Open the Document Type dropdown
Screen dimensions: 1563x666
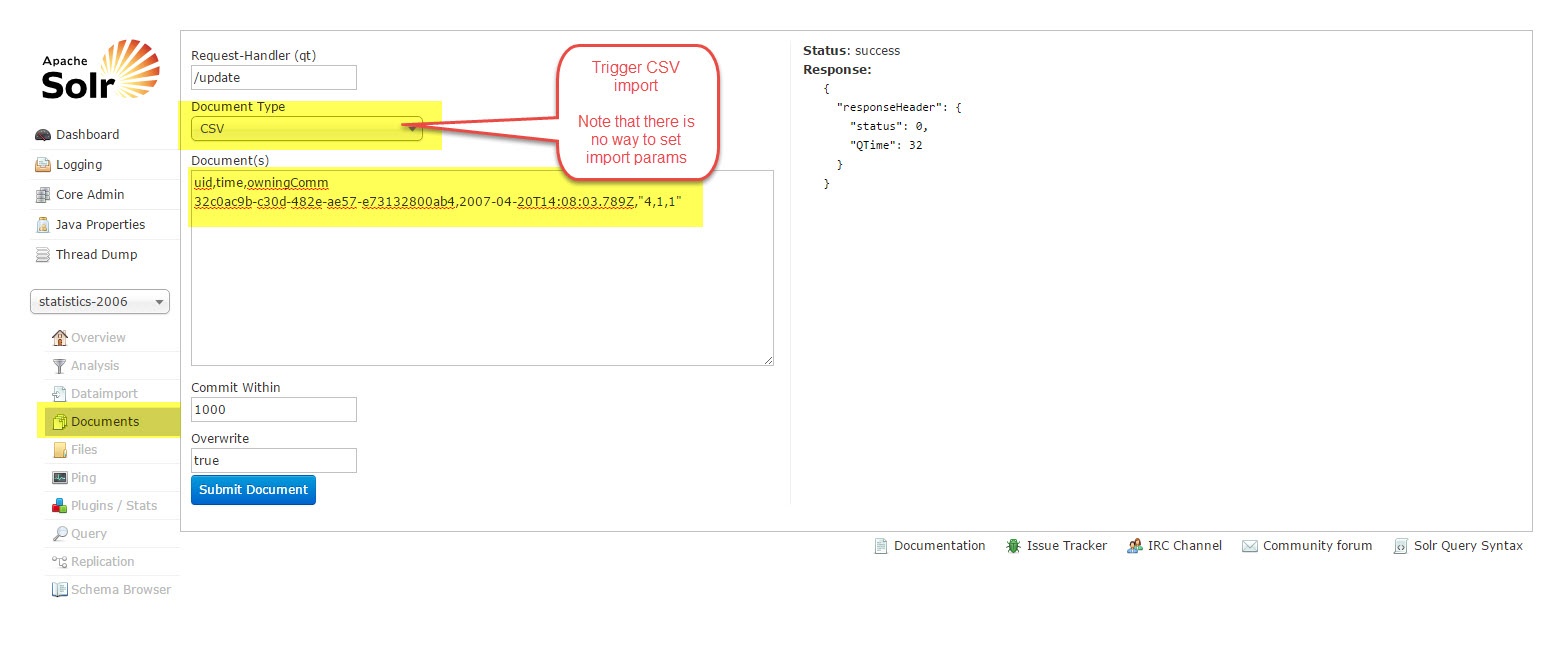coord(306,129)
